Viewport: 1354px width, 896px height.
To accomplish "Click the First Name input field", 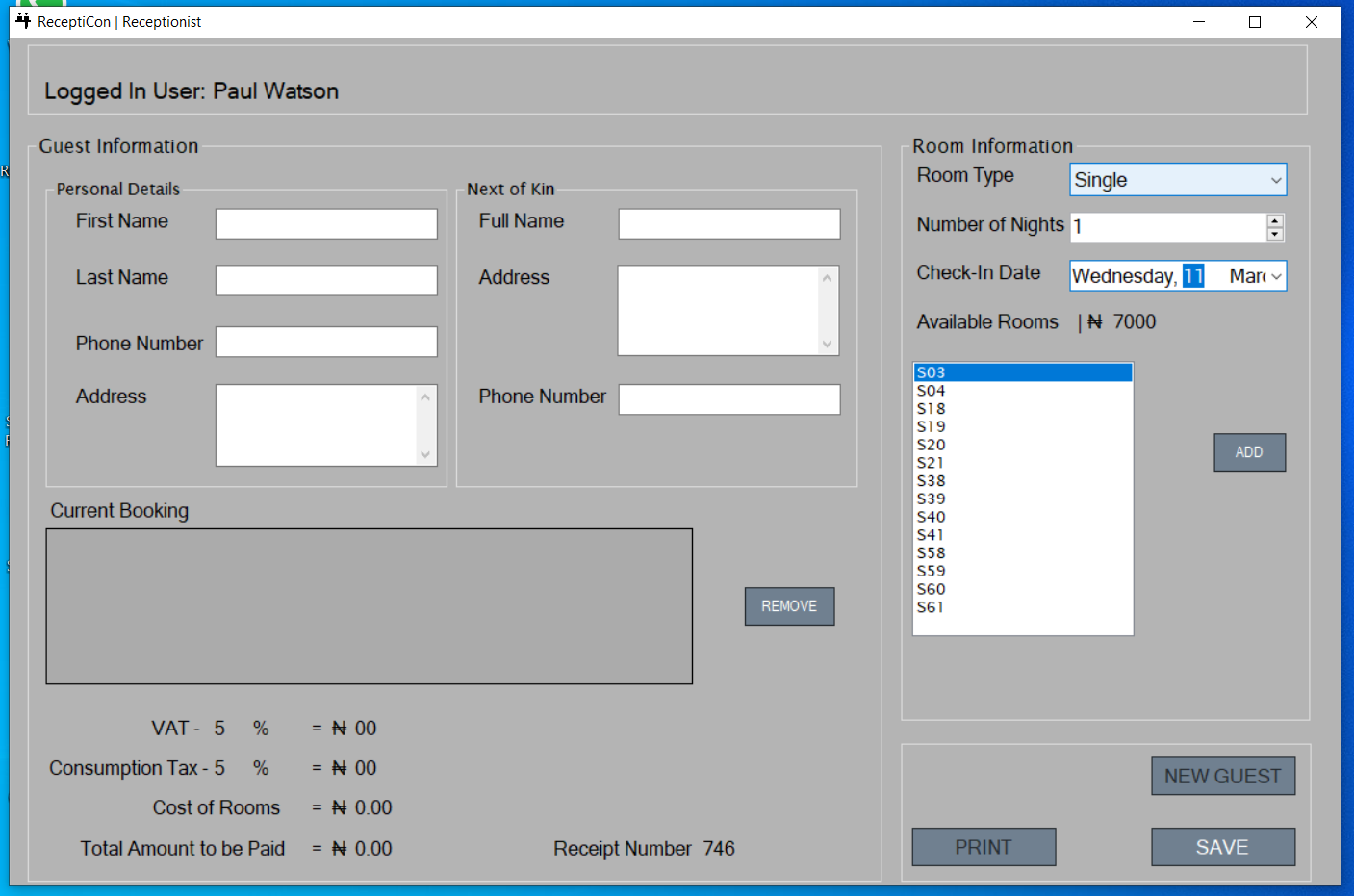I will point(326,224).
